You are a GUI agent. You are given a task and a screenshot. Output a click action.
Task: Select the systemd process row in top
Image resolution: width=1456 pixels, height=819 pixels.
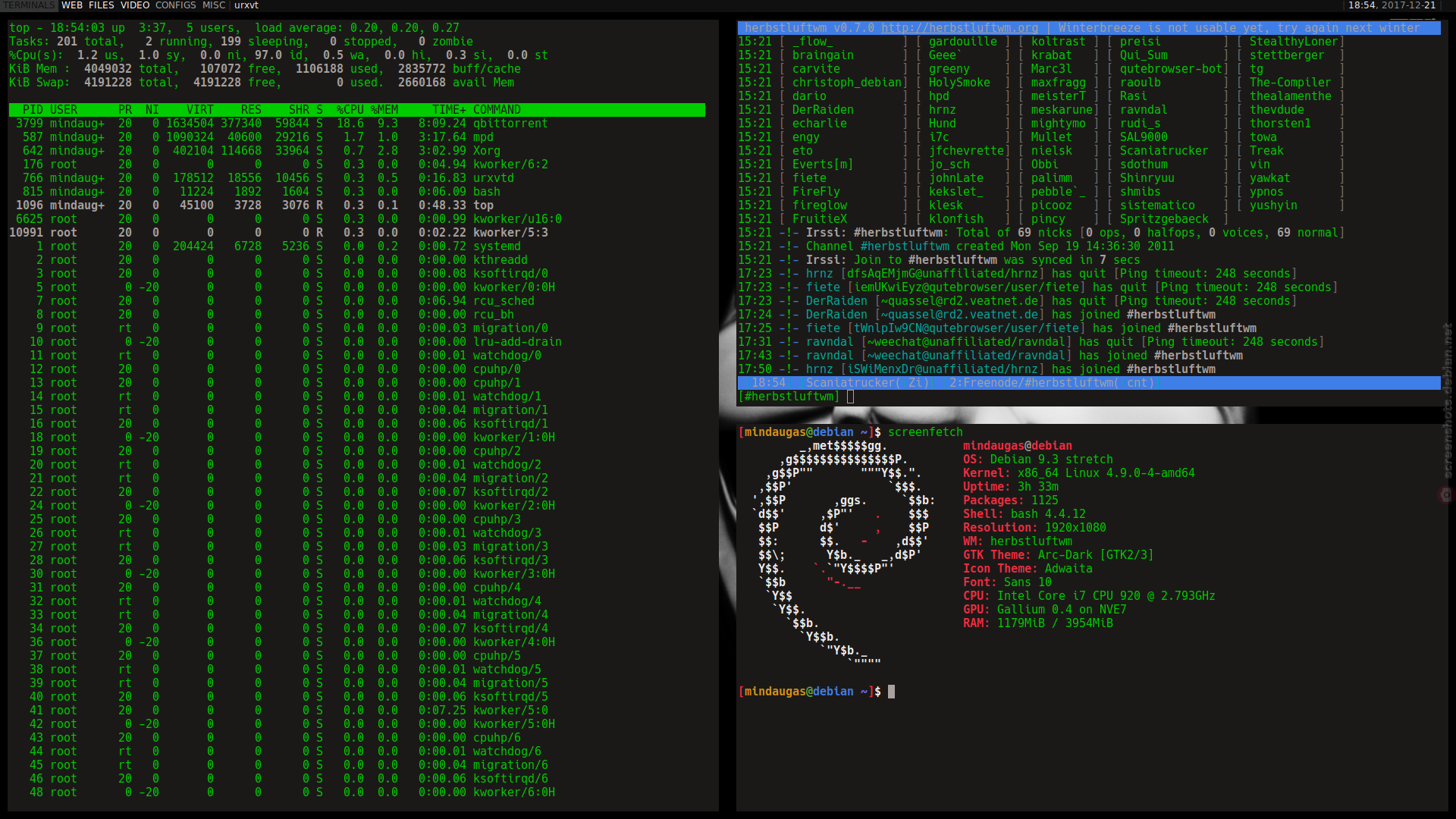(x=356, y=246)
